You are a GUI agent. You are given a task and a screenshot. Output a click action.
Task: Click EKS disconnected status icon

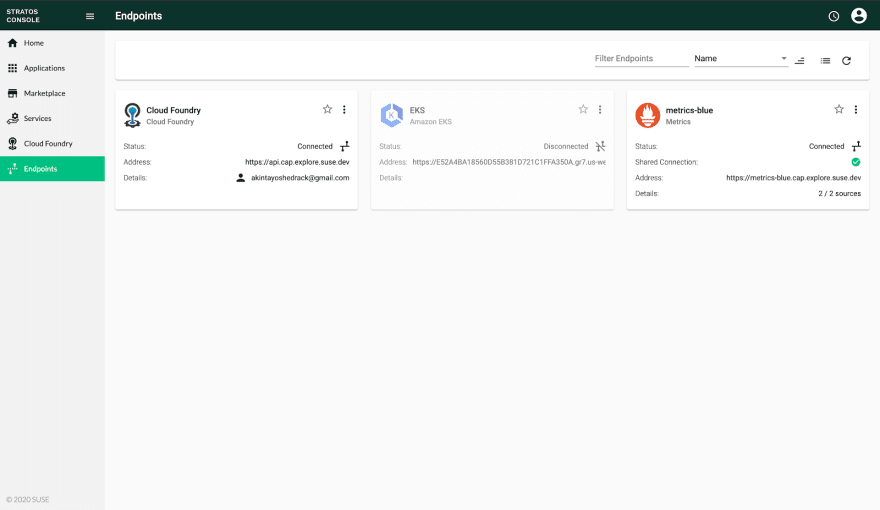pos(601,146)
